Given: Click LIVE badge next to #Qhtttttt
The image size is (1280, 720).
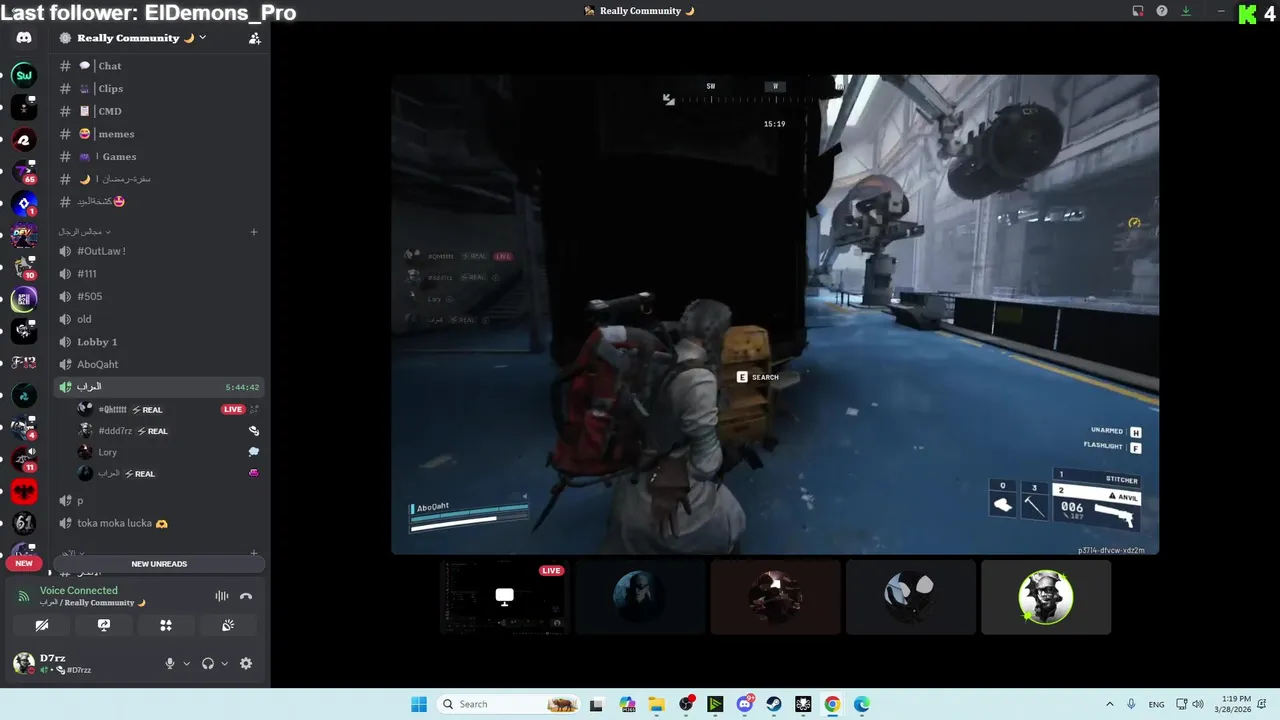Looking at the screenshot, I should [233, 409].
